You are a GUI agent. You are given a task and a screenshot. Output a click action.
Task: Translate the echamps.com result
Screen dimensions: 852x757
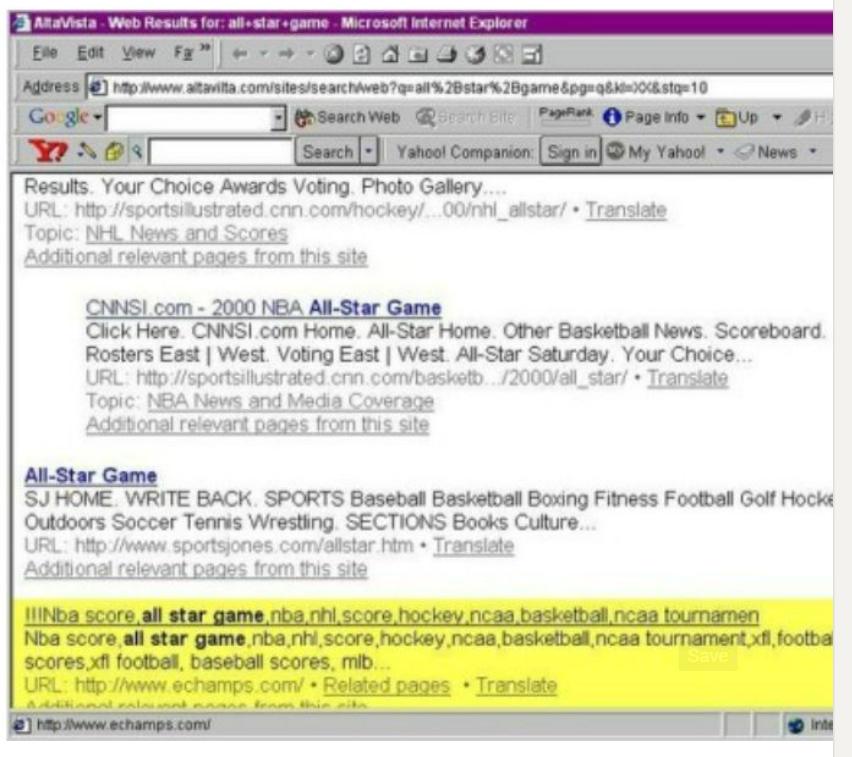517,685
